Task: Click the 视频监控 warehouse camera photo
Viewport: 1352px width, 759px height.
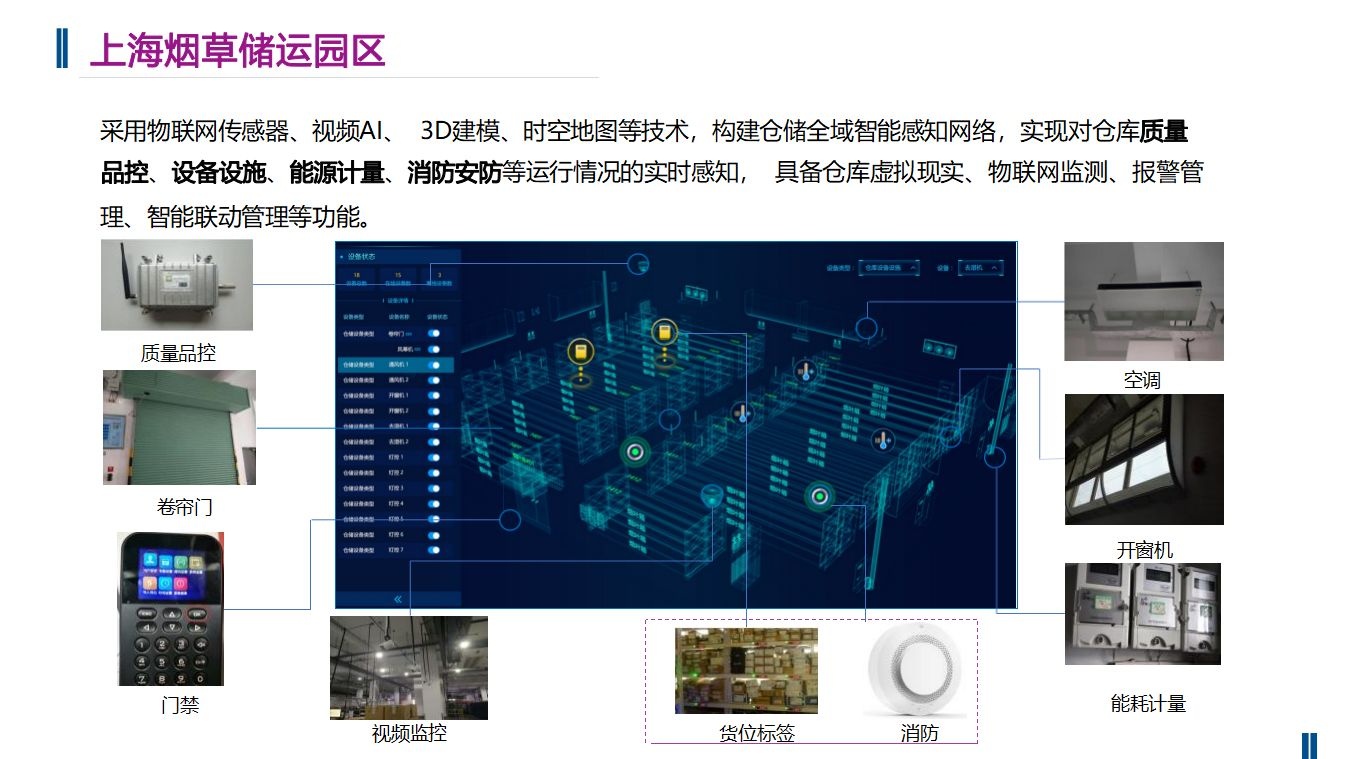Action: (409, 668)
